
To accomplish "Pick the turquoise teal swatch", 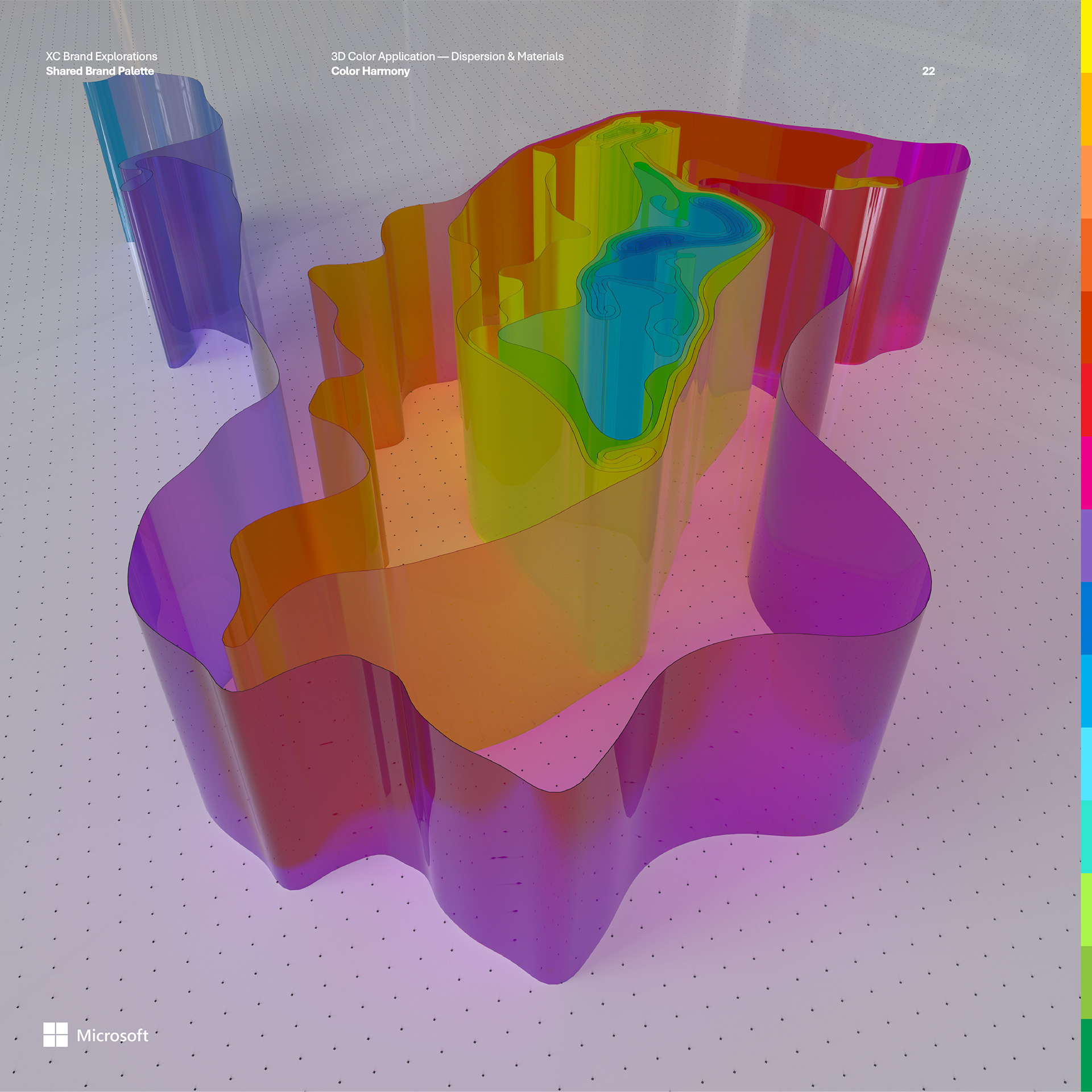I will point(1086,837).
